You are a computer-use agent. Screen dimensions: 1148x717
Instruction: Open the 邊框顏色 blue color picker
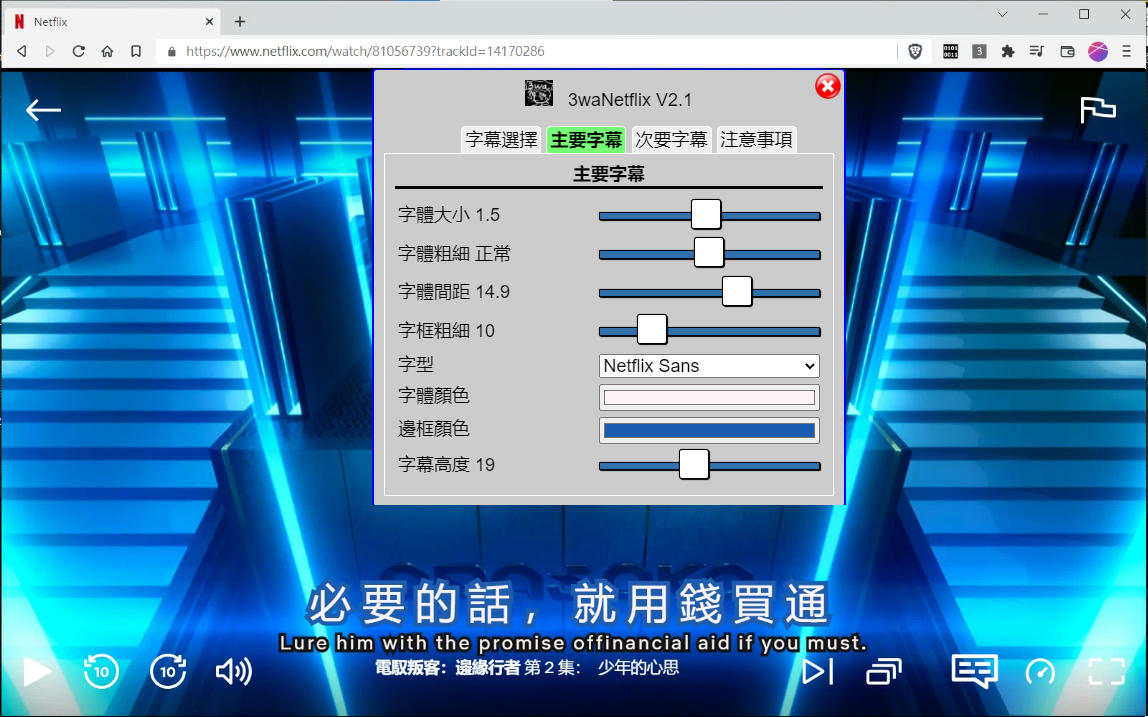coord(709,430)
